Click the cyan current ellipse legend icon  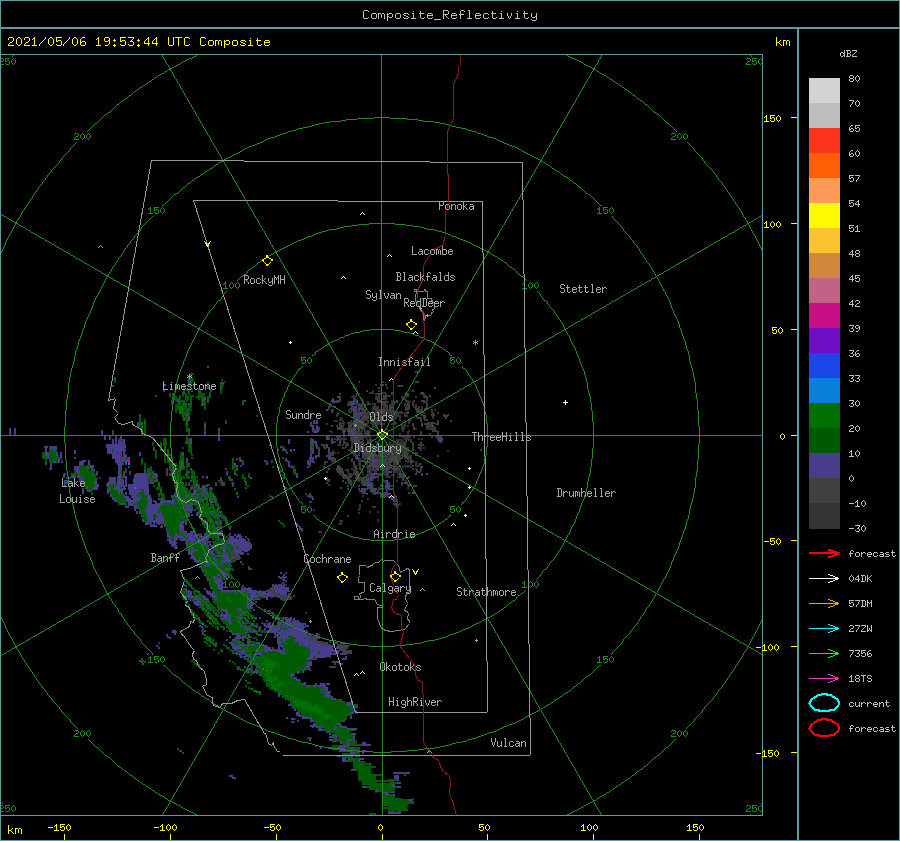point(824,703)
